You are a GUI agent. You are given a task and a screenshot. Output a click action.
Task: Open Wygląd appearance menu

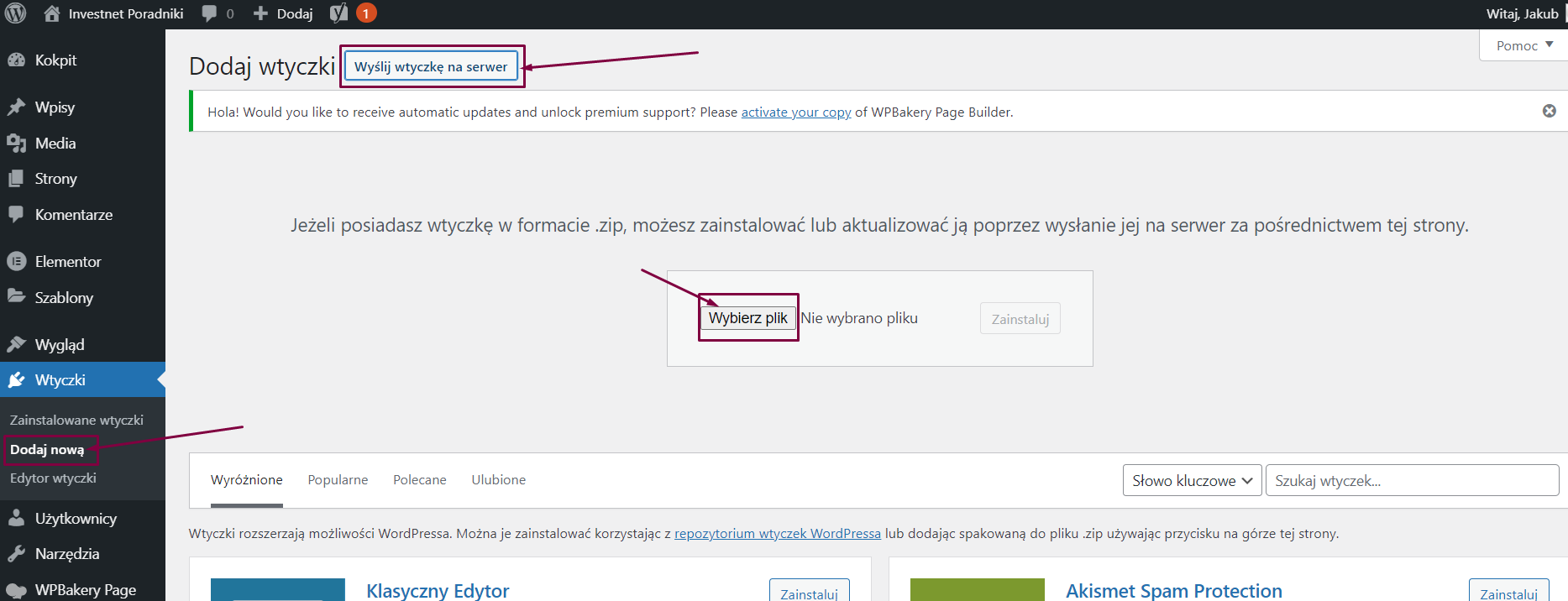click(x=59, y=345)
